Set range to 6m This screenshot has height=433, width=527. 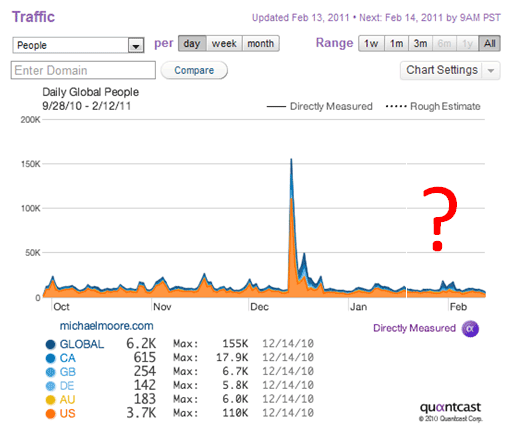coord(444,43)
